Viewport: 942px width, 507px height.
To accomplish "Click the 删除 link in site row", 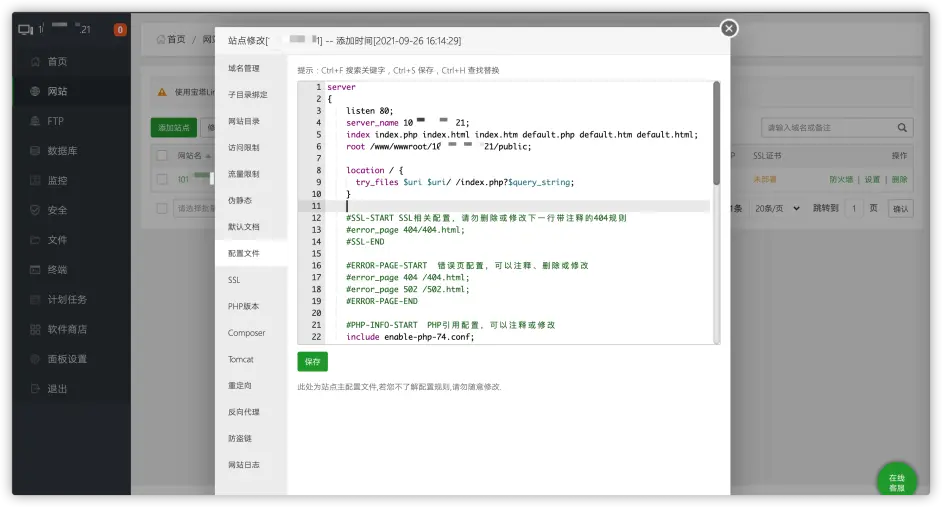I will tap(899, 180).
